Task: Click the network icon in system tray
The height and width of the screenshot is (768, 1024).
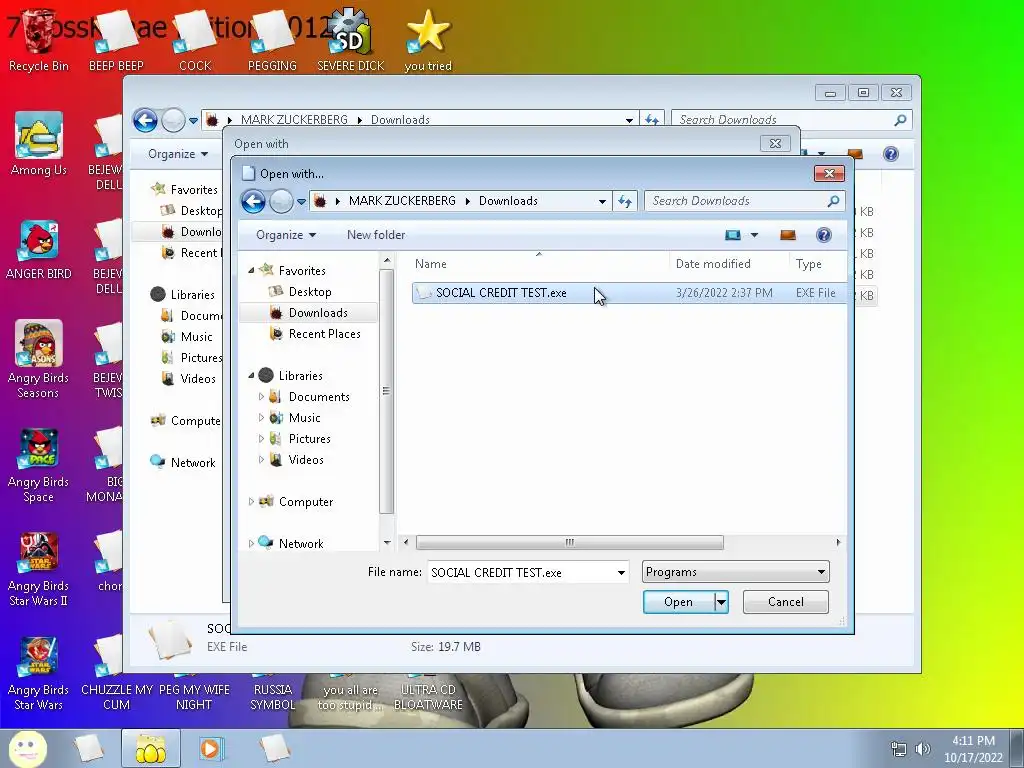Action: [x=899, y=749]
